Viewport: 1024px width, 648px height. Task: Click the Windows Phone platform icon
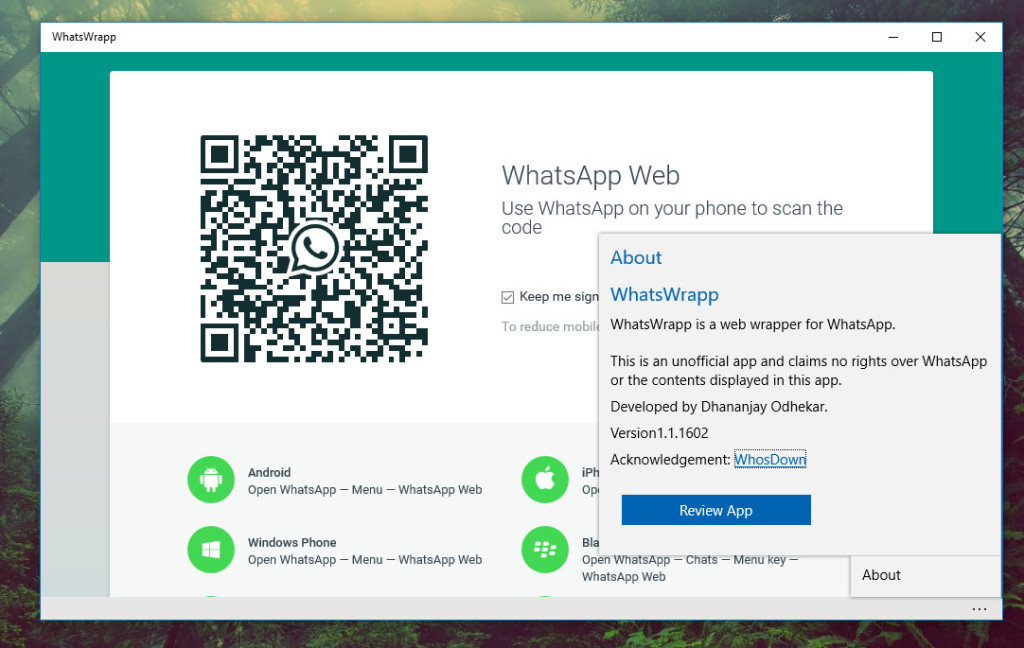[x=211, y=549]
